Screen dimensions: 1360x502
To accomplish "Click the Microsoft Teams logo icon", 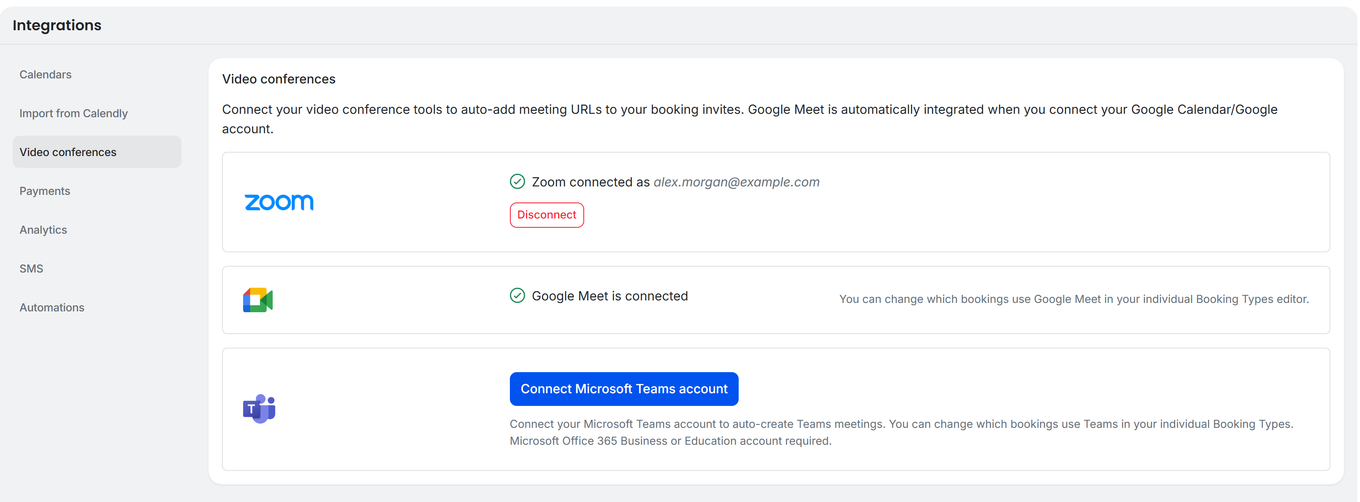I will point(259,409).
